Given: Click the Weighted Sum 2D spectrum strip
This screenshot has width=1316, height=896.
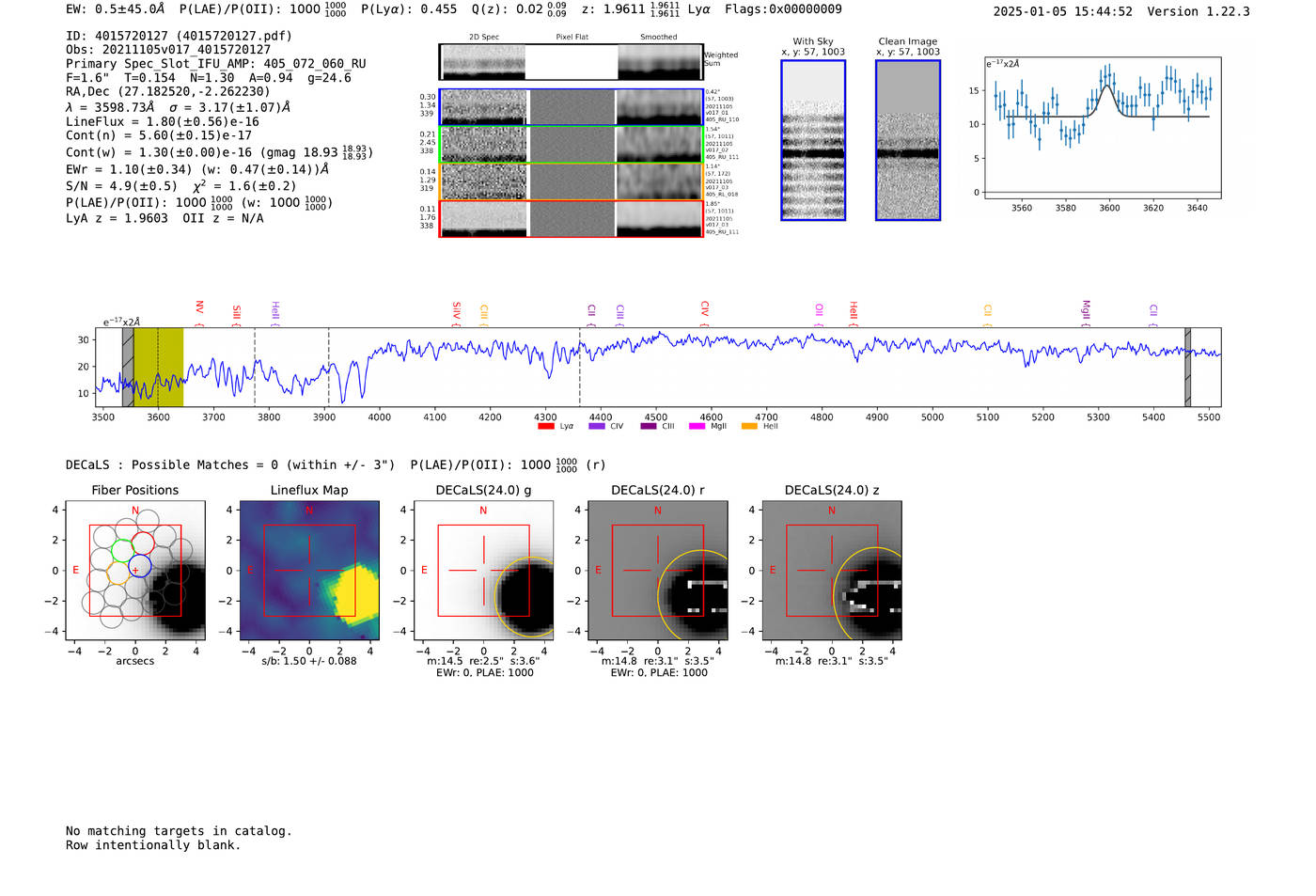Looking at the screenshot, I should click(x=571, y=62).
